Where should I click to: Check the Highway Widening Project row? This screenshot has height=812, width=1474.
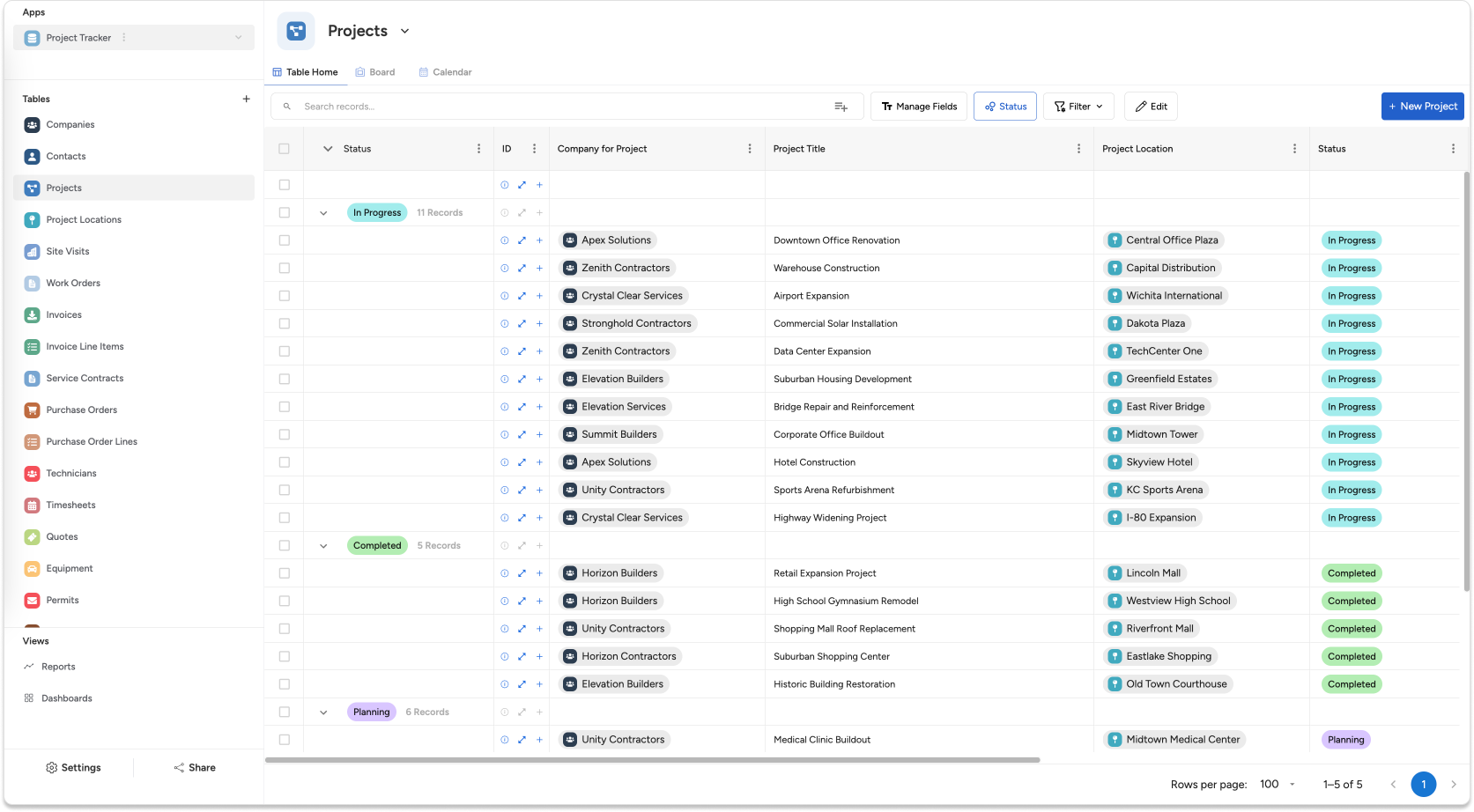point(284,518)
